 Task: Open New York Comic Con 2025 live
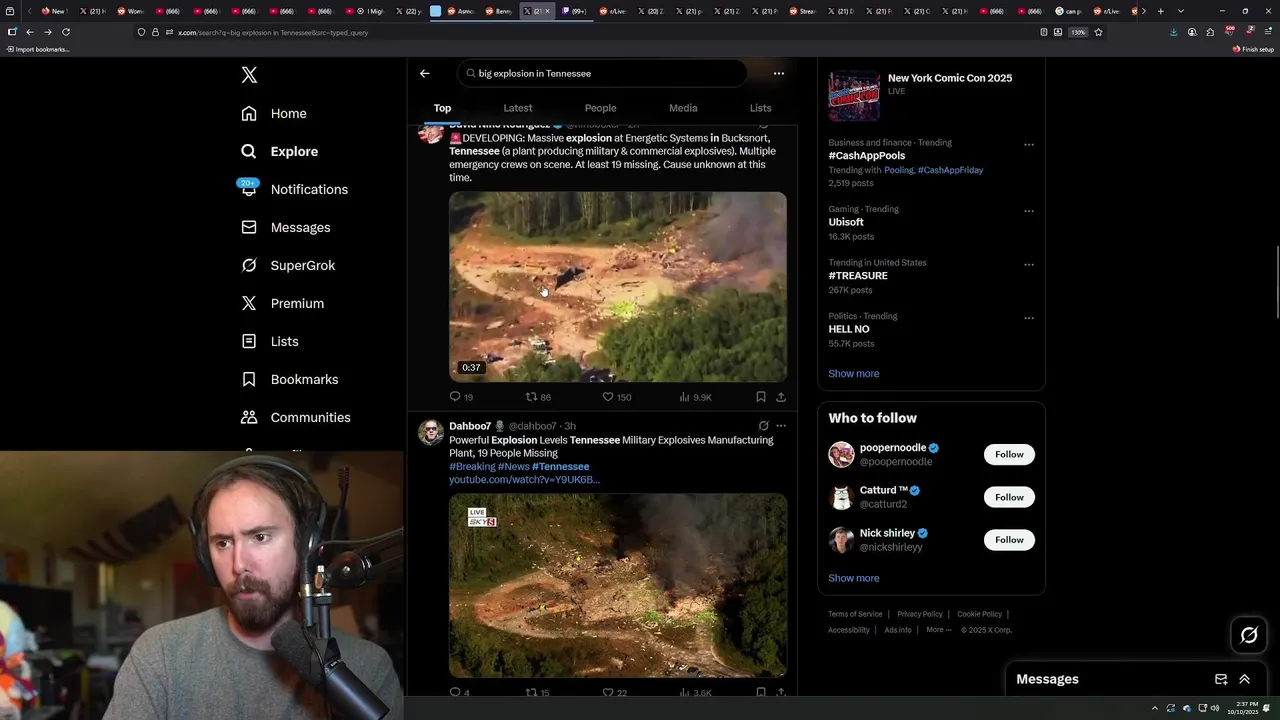click(932, 95)
